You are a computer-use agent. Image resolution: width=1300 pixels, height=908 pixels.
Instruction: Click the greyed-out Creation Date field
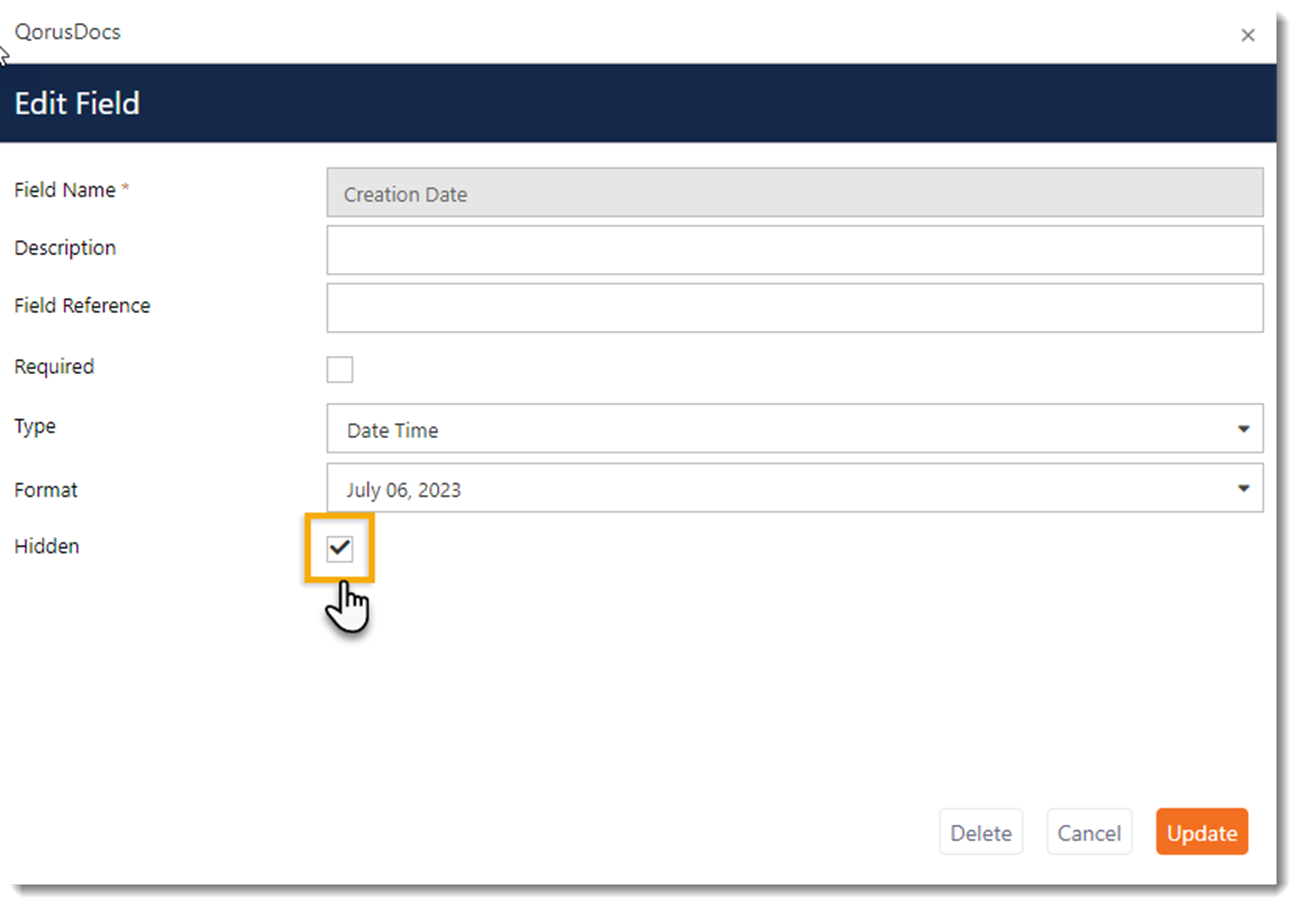click(794, 193)
